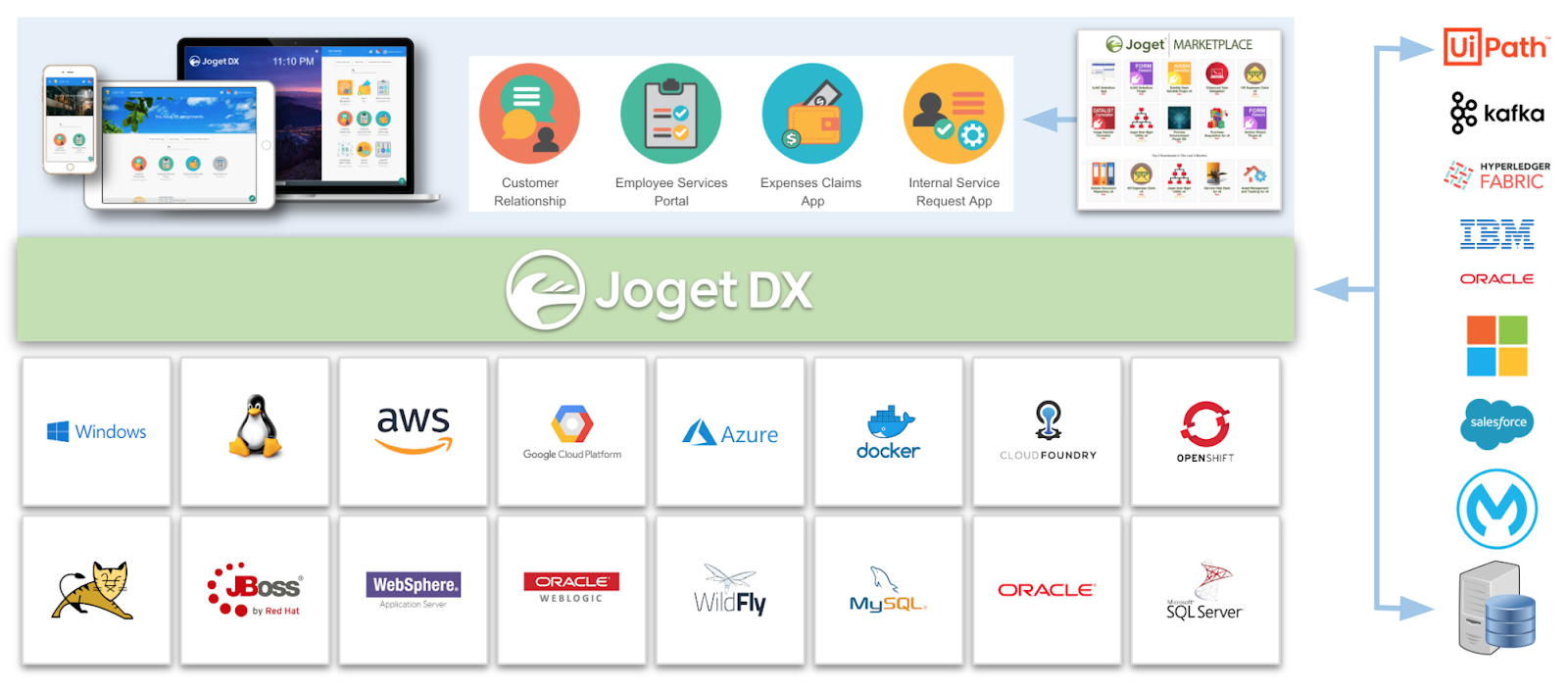This screenshot has width=1568, height=689.
Task: Select the Cloud Foundry tile
Action: tap(1047, 431)
